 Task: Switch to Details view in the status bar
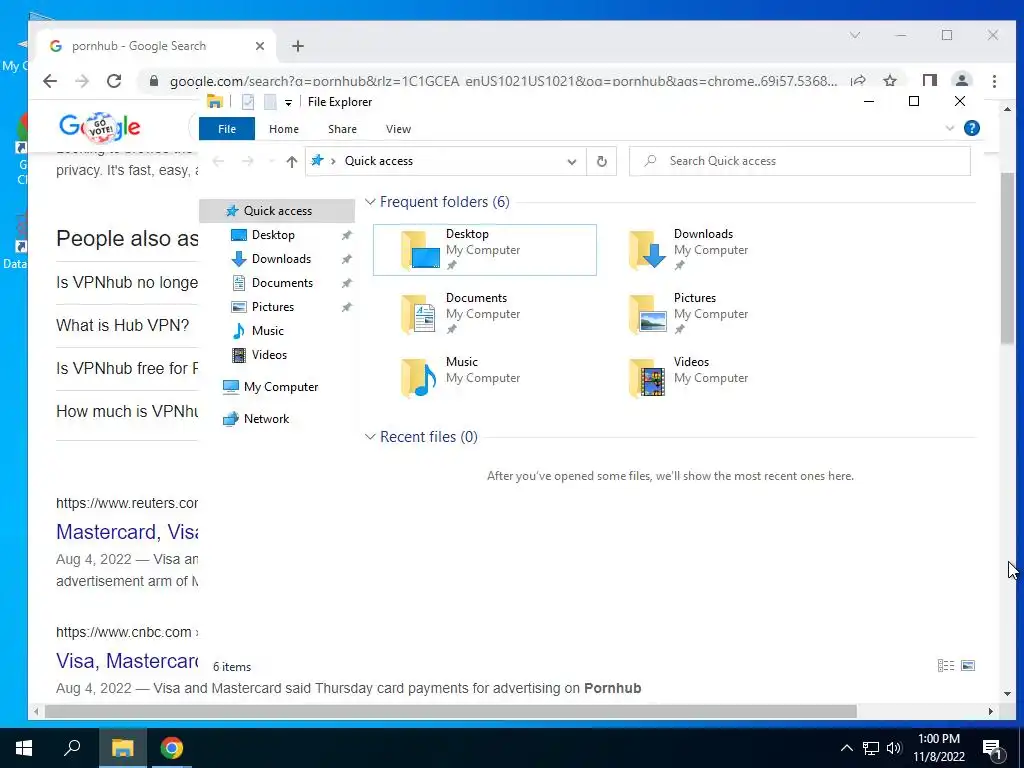pyautogui.click(x=946, y=665)
